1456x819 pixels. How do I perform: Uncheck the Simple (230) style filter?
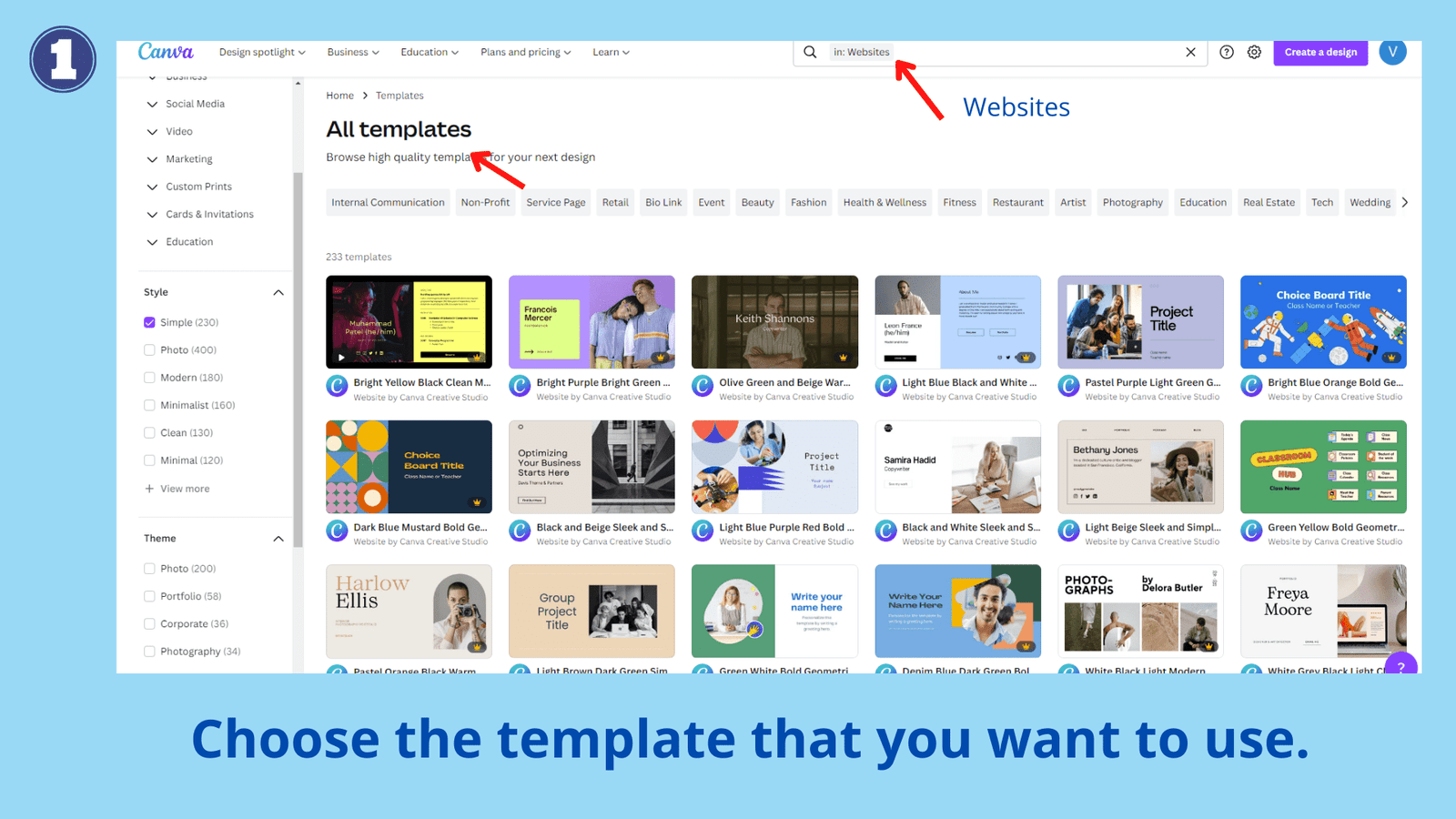[x=149, y=322]
